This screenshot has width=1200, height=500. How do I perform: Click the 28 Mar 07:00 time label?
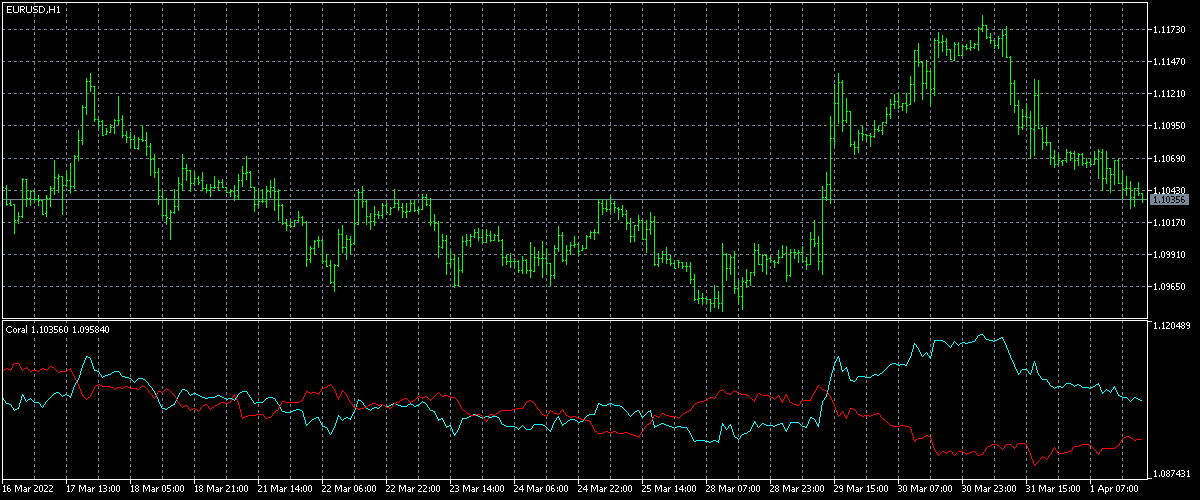(733, 489)
